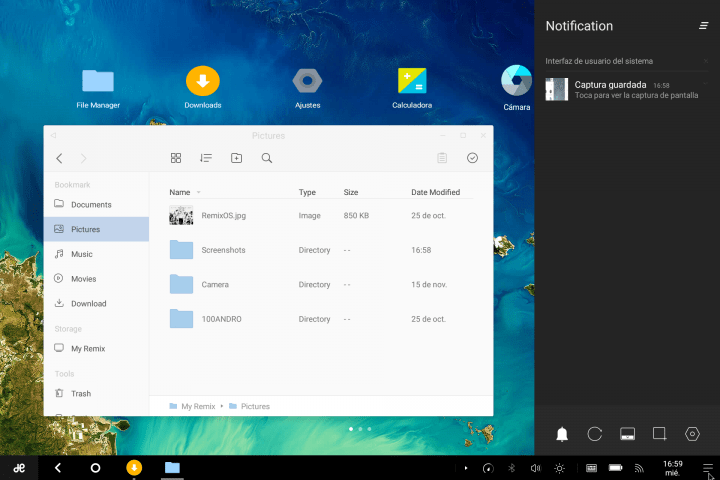Click the screenshot notification thumbnail
Image resolution: width=720 pixels, height=480 pixels.
(x=557, y=89)
